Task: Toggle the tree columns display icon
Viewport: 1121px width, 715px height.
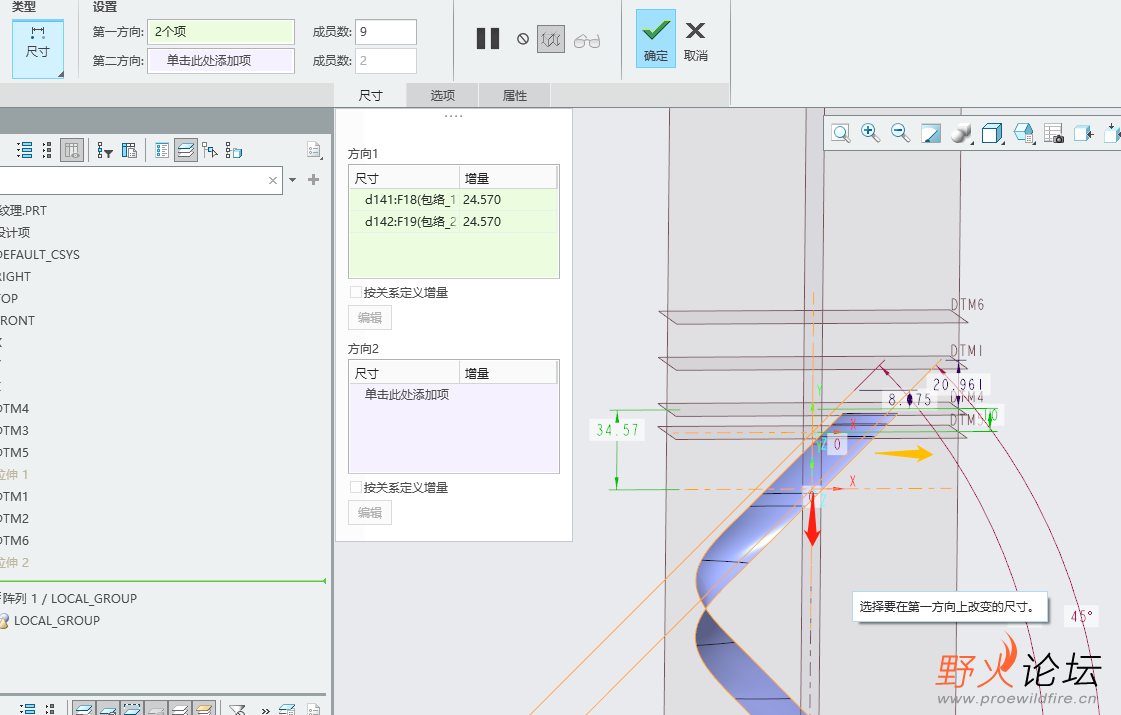Action: tap(71, 150)
